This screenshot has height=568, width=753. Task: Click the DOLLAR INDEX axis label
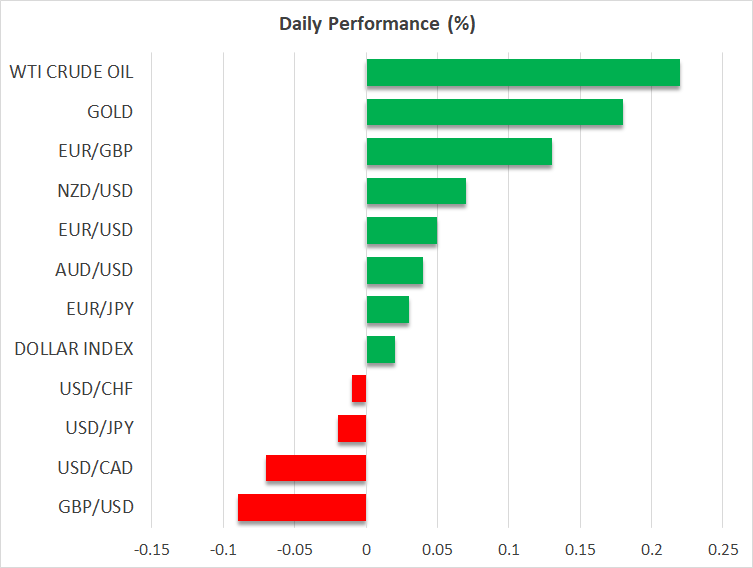tap(74, 349)
